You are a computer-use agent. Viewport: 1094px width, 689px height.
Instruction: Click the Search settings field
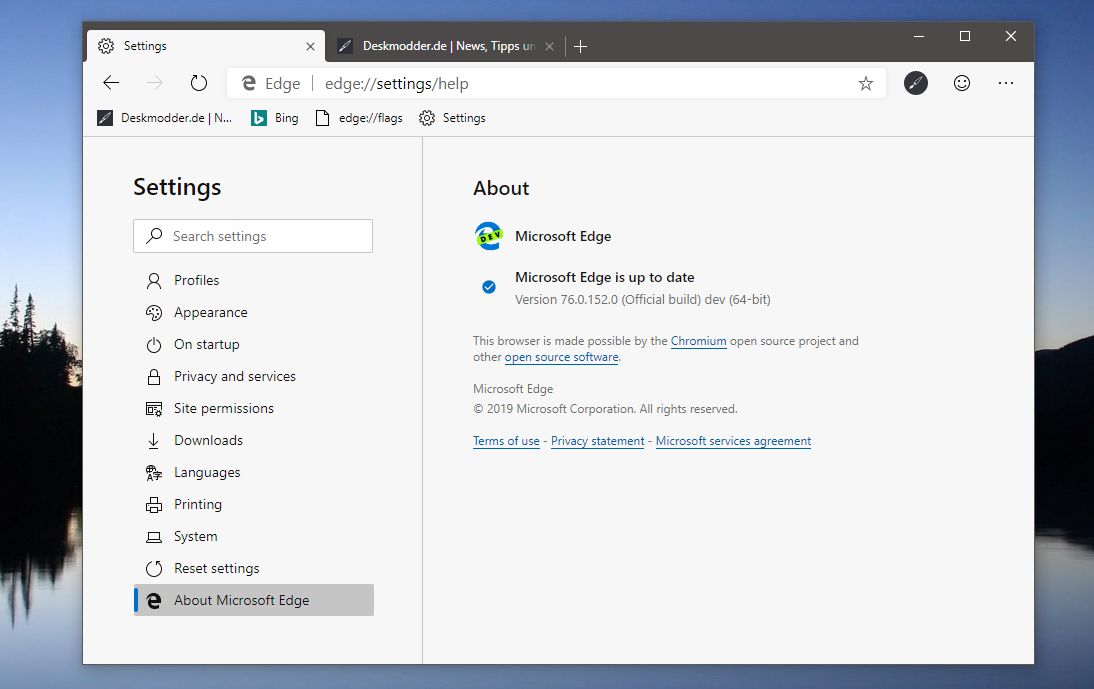253,236
